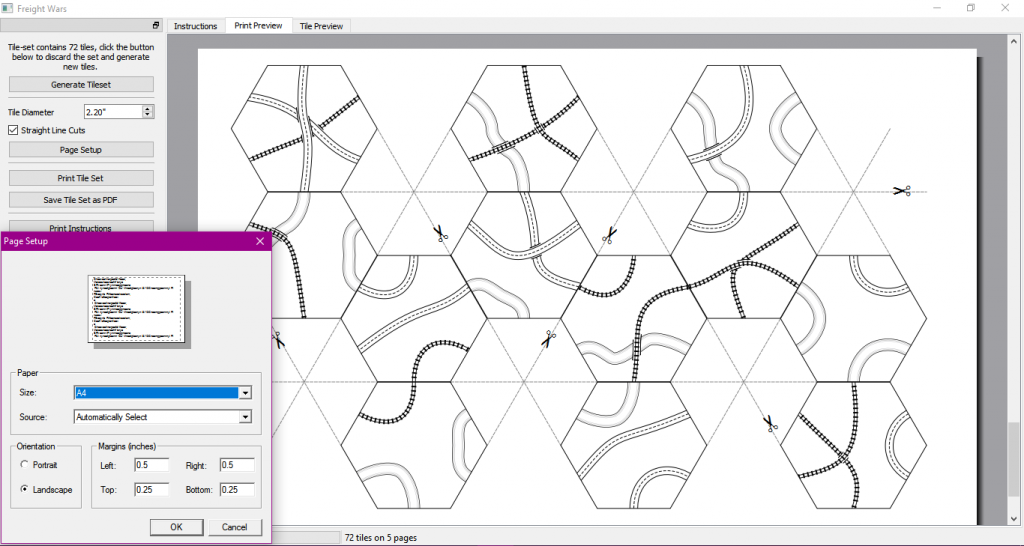The width and height of the screenshot is (1024, 546).
Task: Expand the paper Source dropdown
Action: click(x=244, y=417)
